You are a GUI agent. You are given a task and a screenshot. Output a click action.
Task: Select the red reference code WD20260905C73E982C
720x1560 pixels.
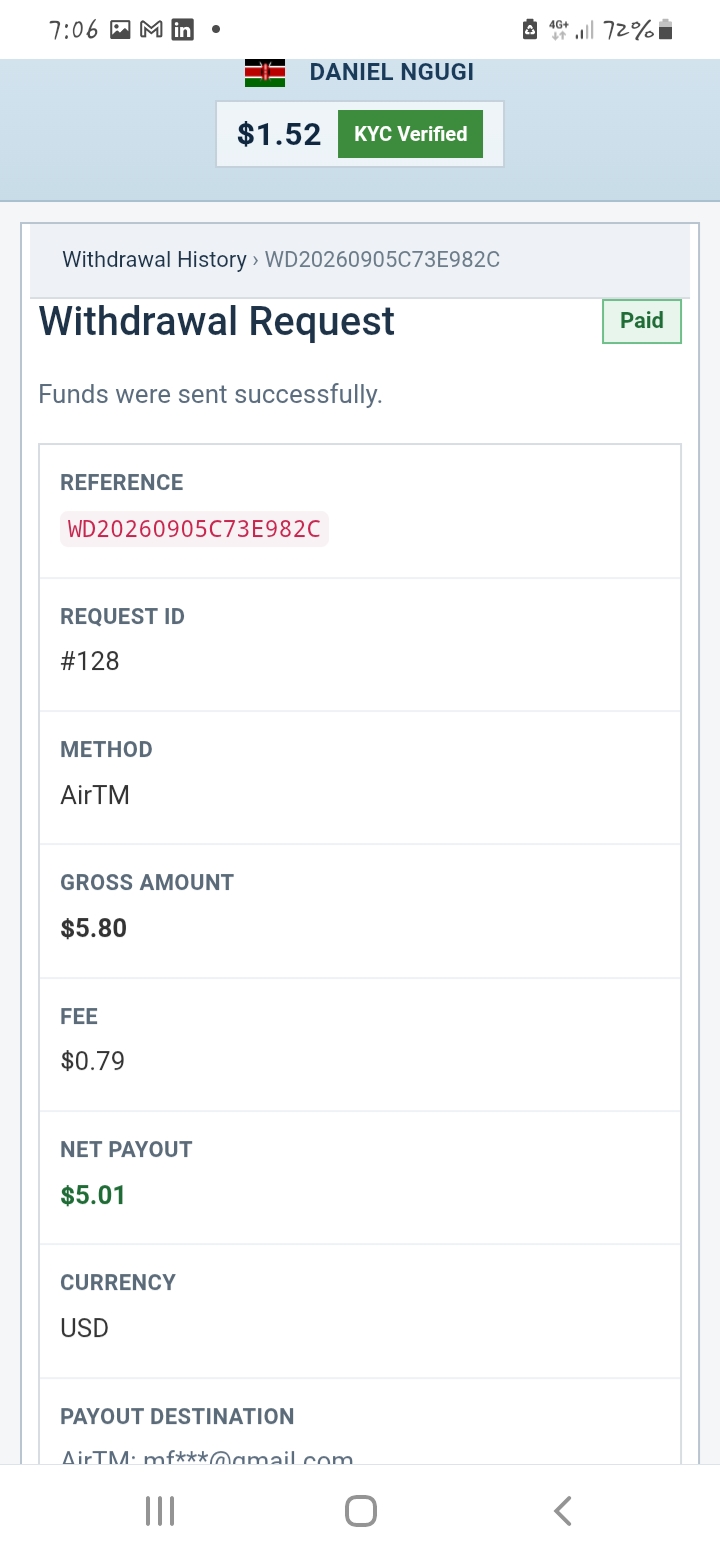(194, 528)
